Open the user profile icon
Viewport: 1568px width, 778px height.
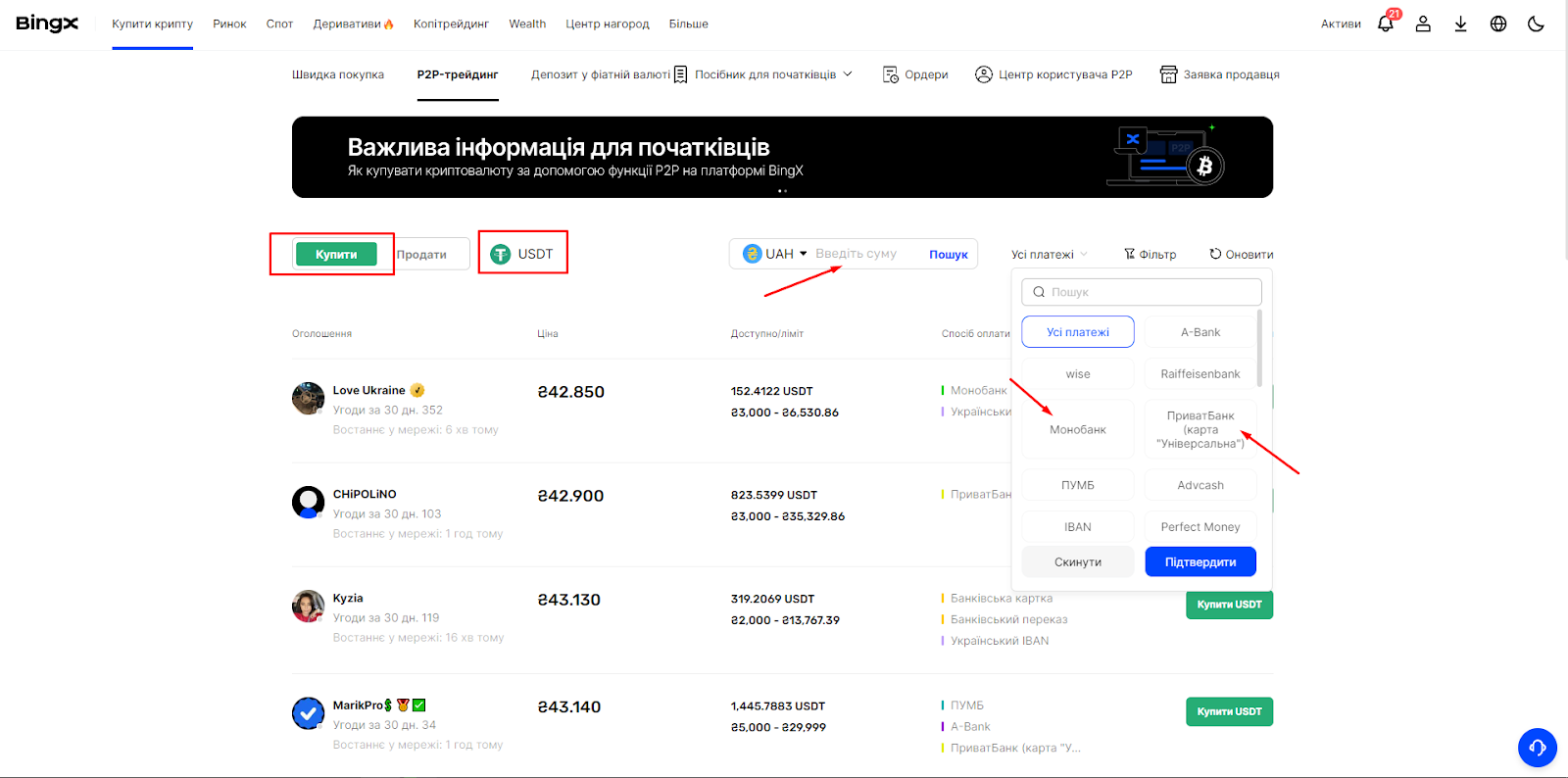click(1423, 24)
